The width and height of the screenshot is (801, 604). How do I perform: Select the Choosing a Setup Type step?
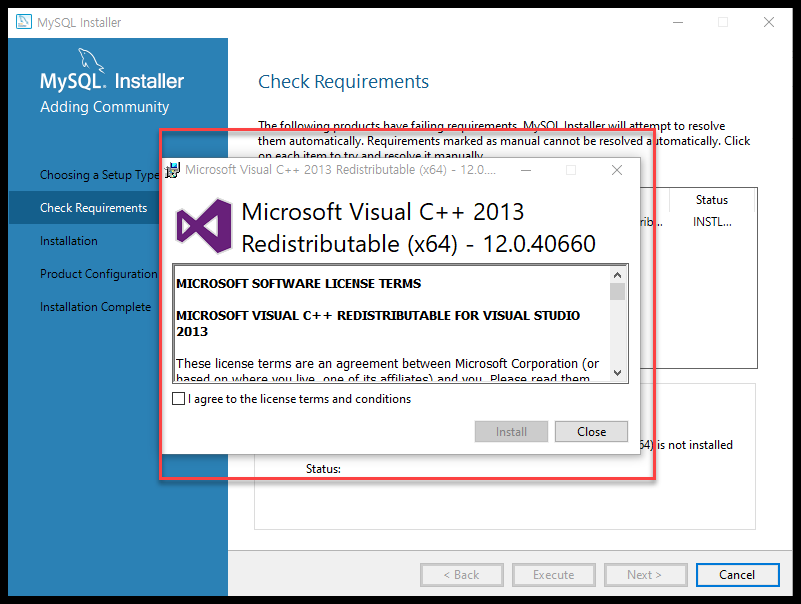click(100, 175)
